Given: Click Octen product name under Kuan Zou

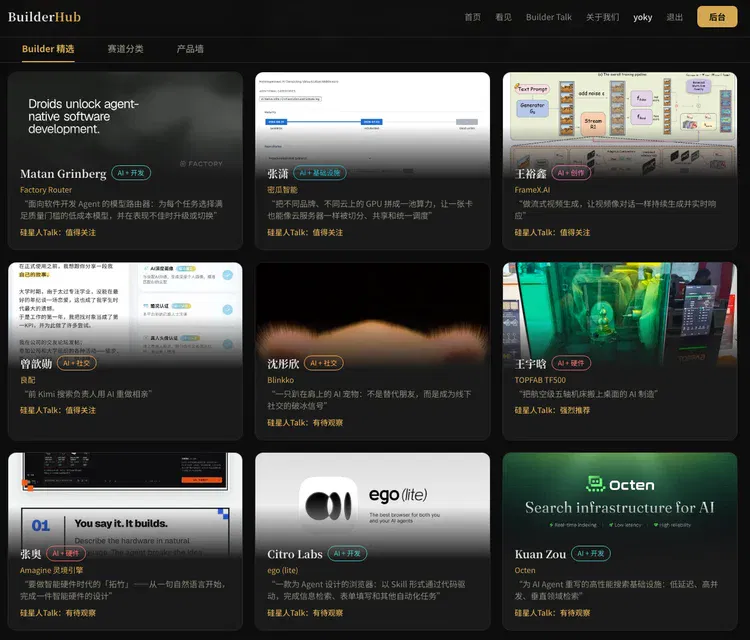Looking at the screenshot, I should click(x=525, y=571).
